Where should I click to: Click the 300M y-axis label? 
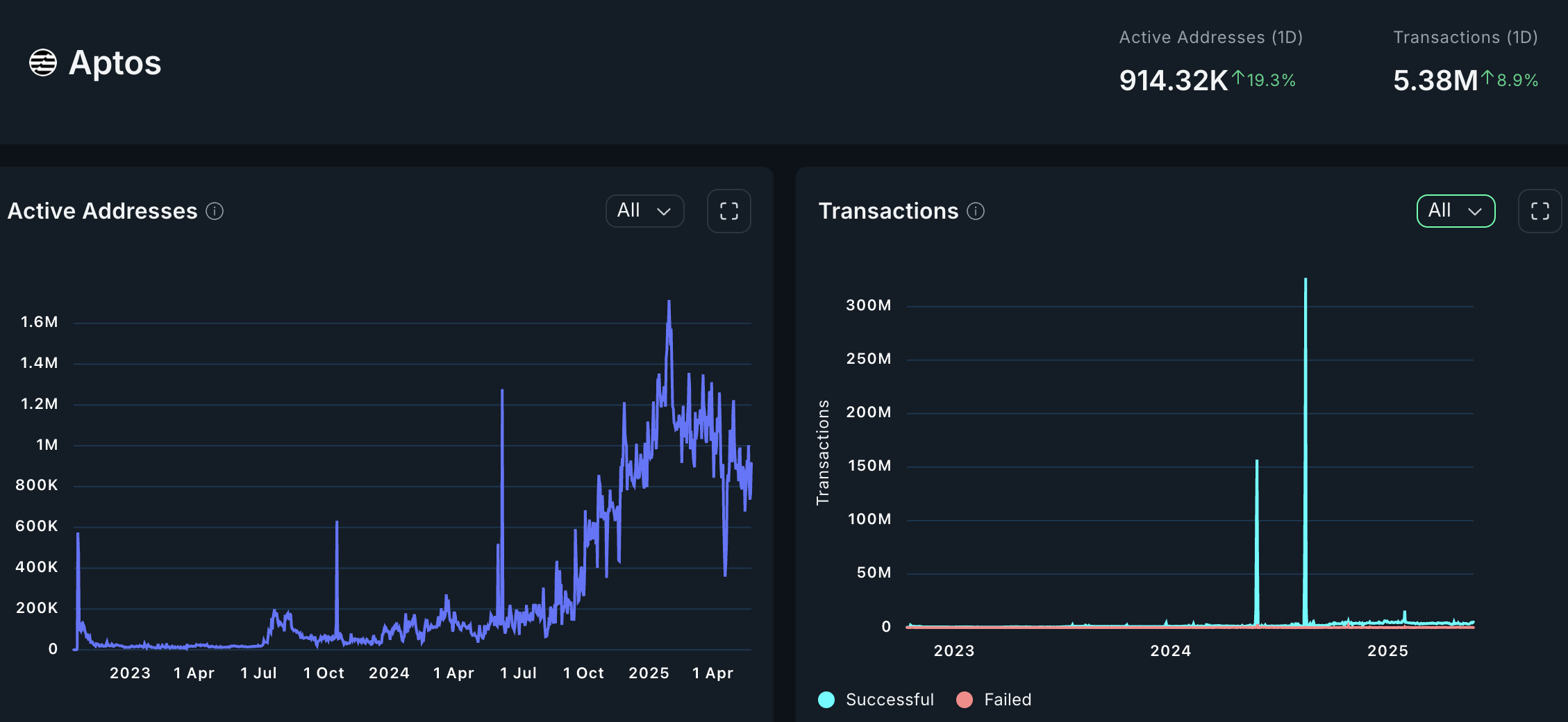[869, 305]
